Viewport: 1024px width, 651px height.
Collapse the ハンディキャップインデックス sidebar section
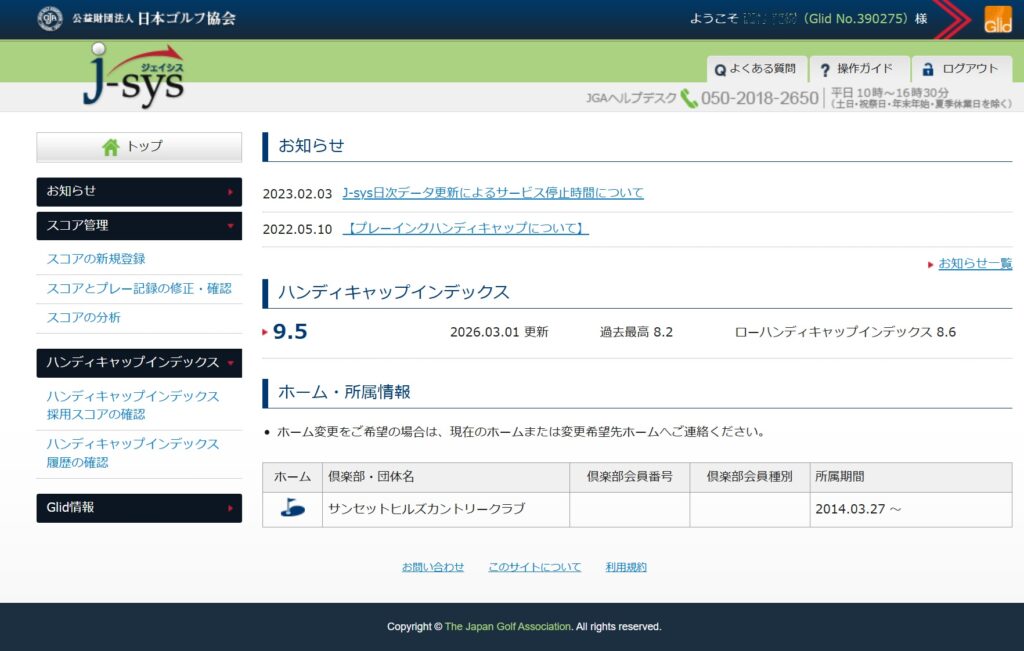pos(139,362)
